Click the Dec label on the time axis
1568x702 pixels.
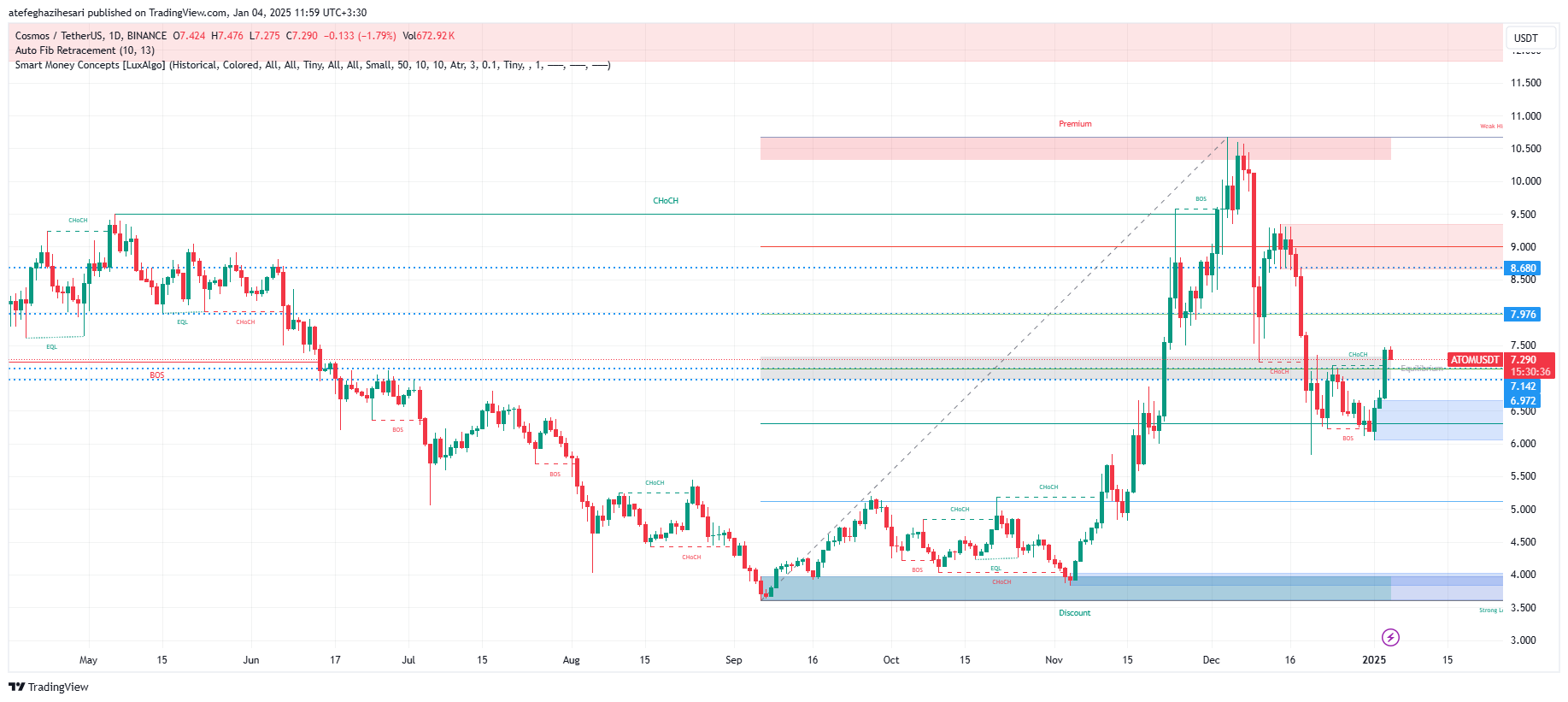coord(1211,660)
